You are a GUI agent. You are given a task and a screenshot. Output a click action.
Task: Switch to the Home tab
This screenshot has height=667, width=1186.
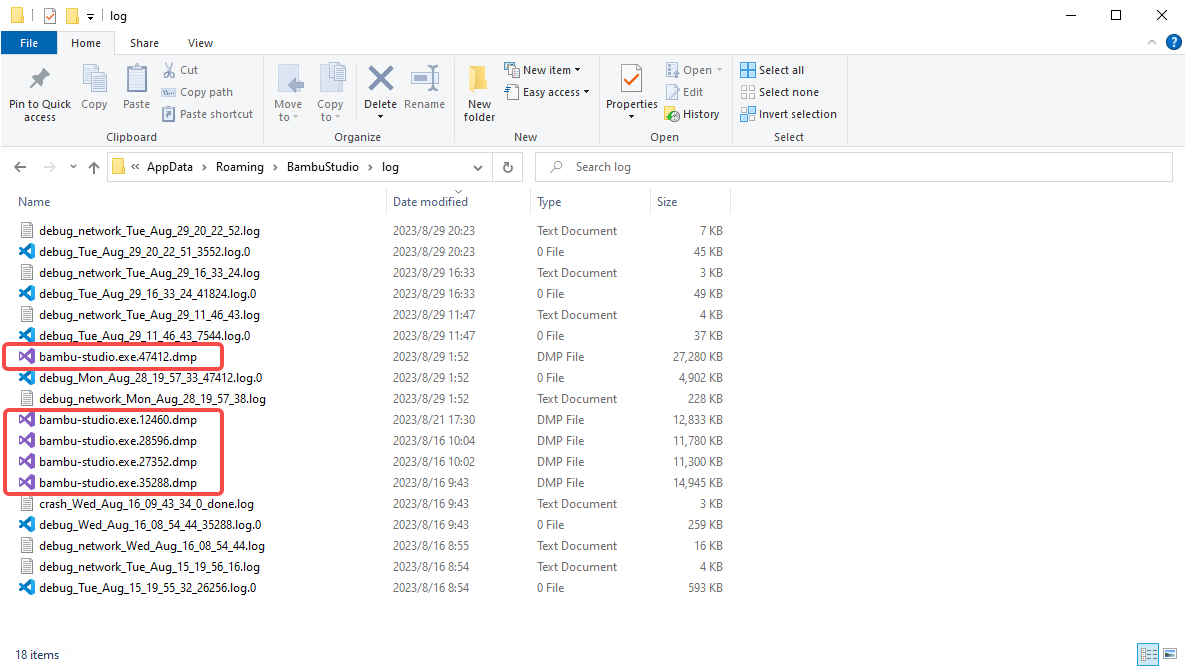(x=85, y=43)
